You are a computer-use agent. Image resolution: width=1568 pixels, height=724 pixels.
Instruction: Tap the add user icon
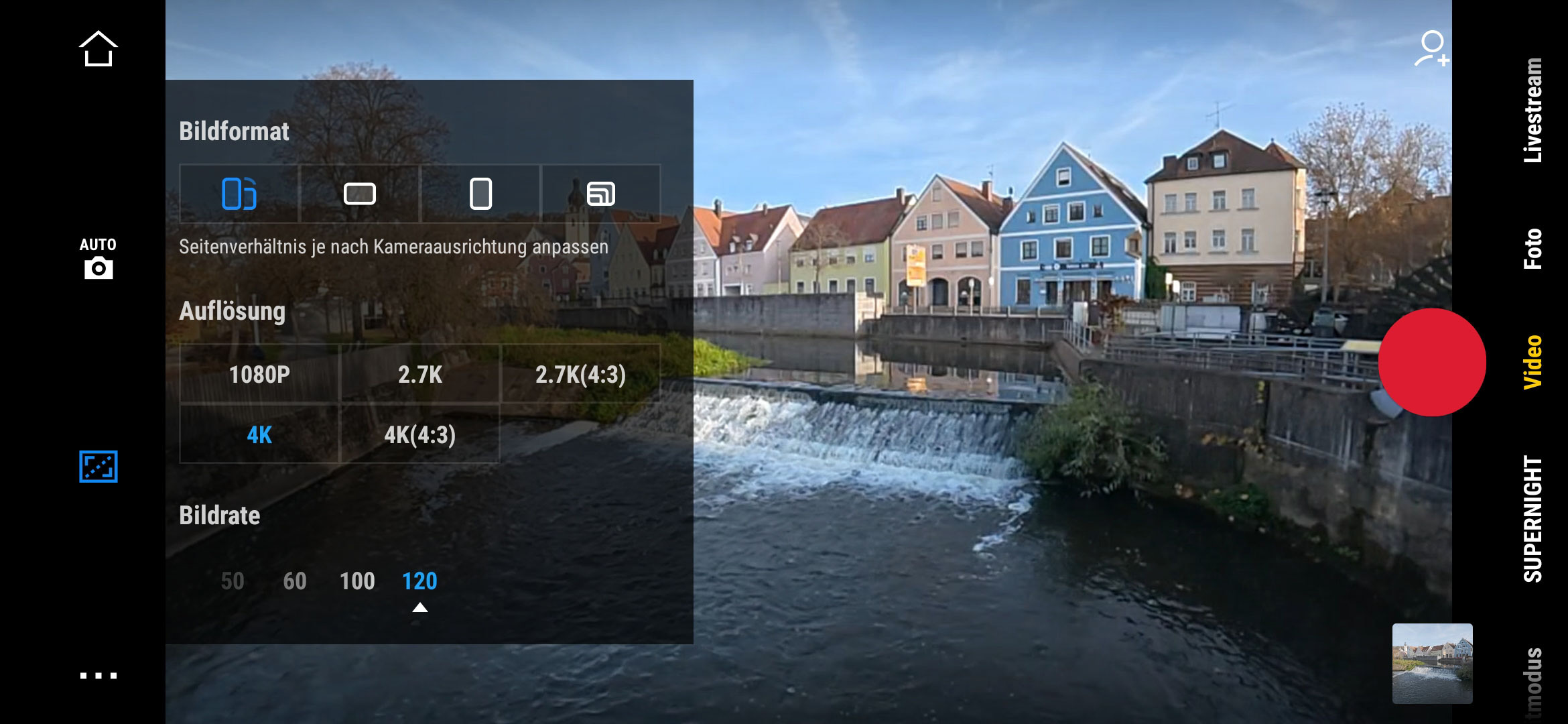click(x=1431, y=49)
